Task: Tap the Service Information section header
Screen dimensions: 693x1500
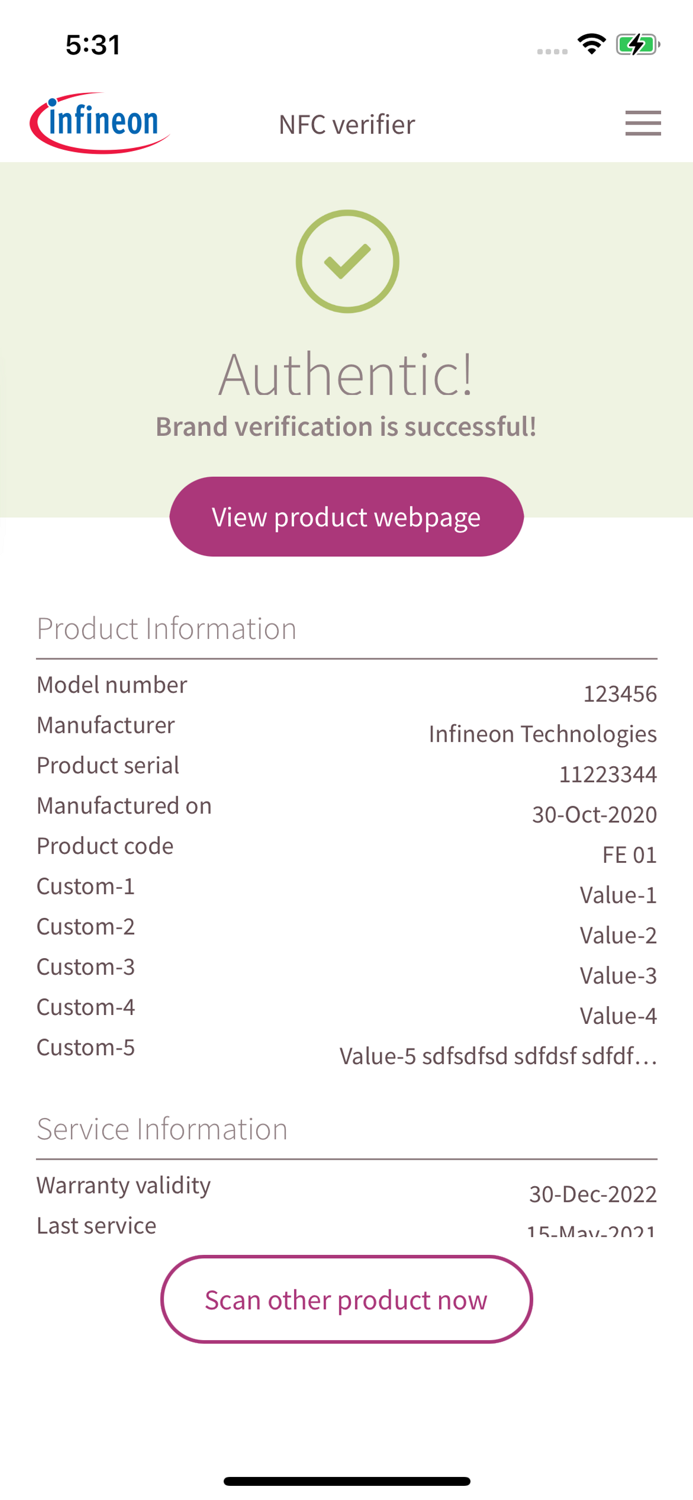Action: (162, 1129)
